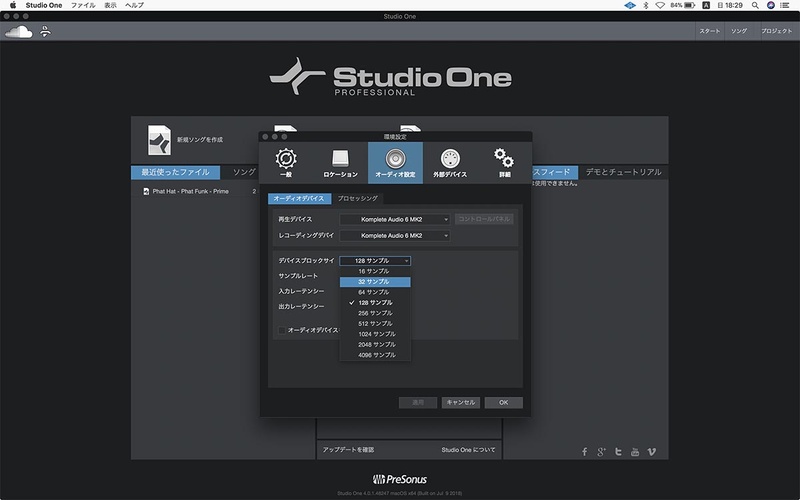Expand the レコーディングデバイス device dropdown
The image size is (800, 500).
[394, 236]
